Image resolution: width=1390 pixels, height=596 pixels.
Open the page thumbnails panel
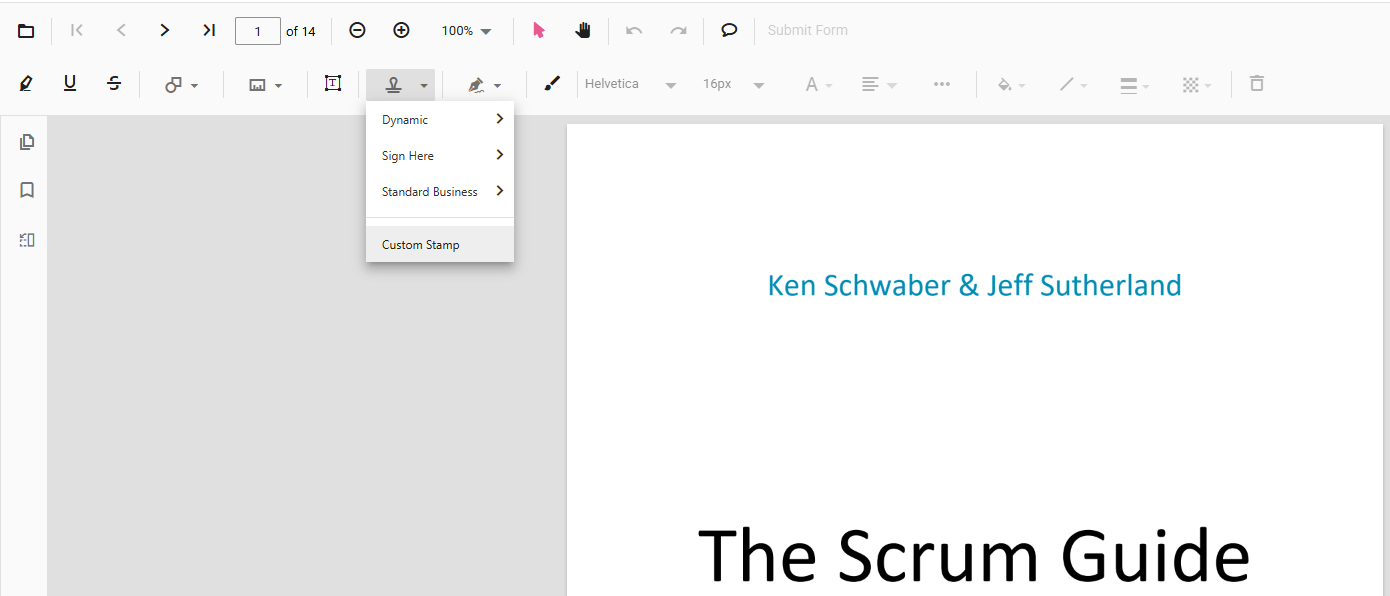pyautogui.click(x=27, y=142)
